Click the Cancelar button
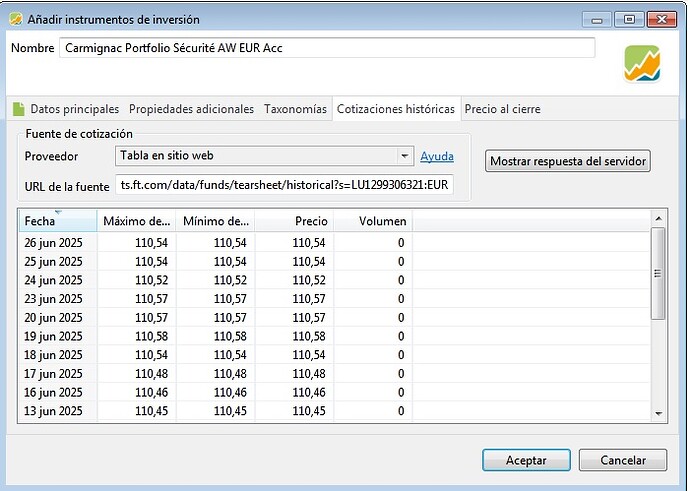The width and height of the screenshot is (690, 491). [x=623, y=460]
